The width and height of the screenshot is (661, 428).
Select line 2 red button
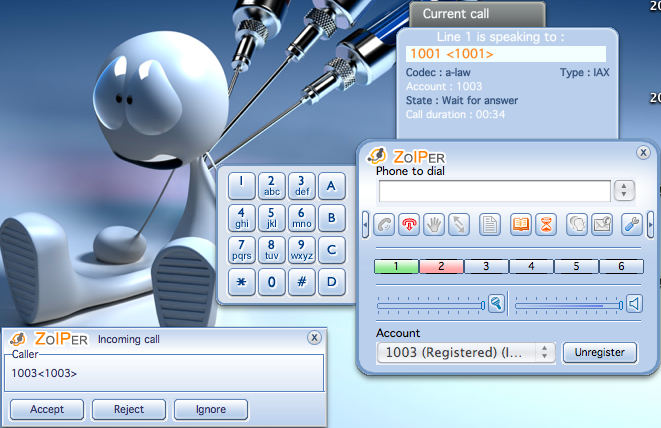click(x=441, y=266)
